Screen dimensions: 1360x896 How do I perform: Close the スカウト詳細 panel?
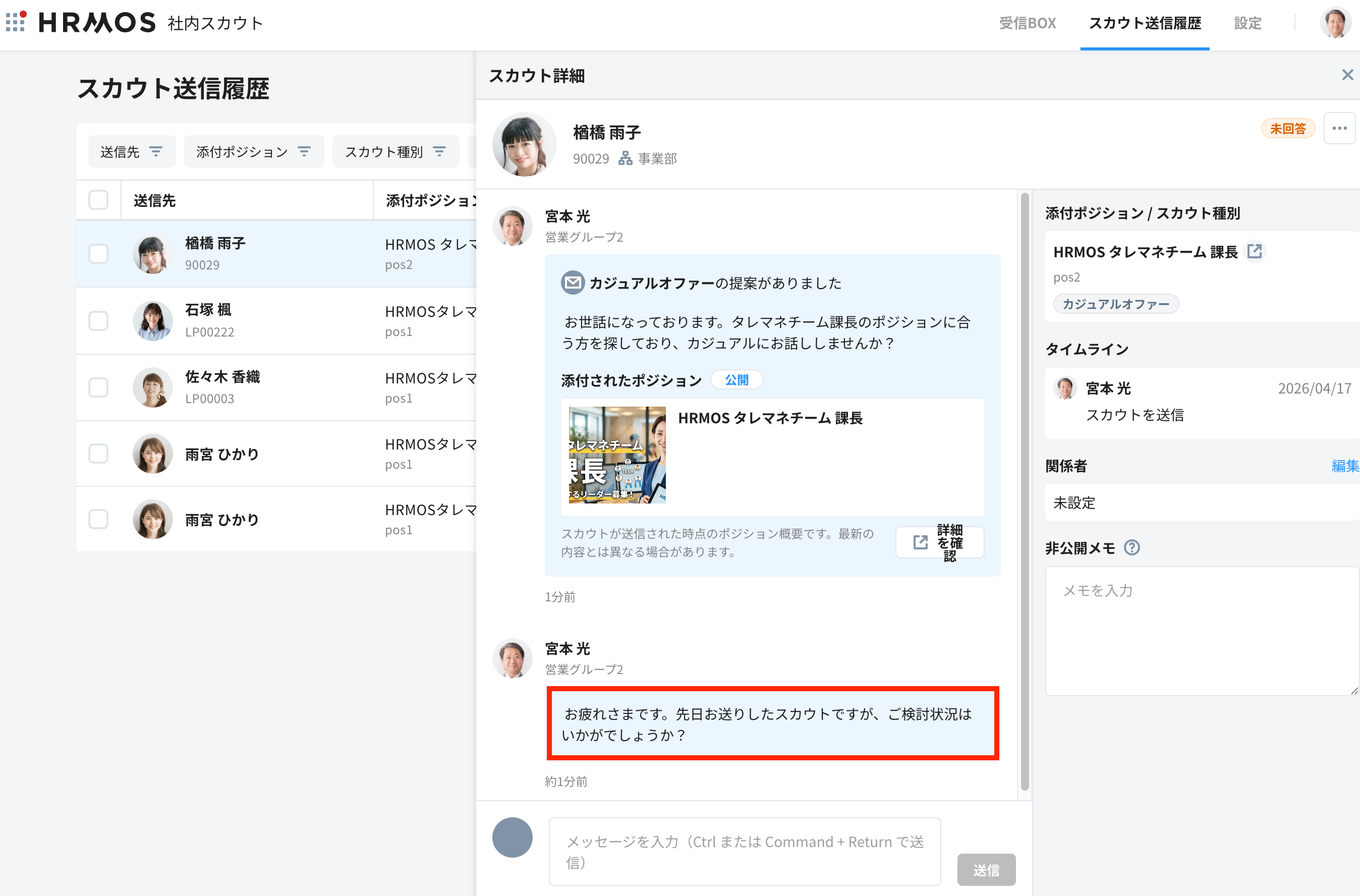pyautogui.click(x=1347, y=75)
